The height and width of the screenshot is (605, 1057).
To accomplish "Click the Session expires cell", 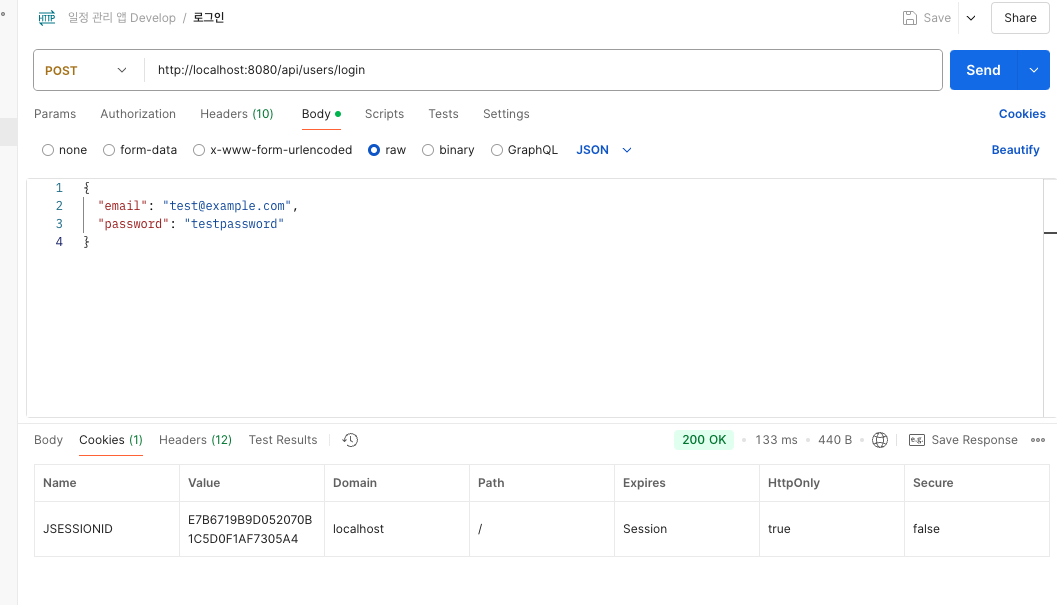I will [x=687, y=529].
